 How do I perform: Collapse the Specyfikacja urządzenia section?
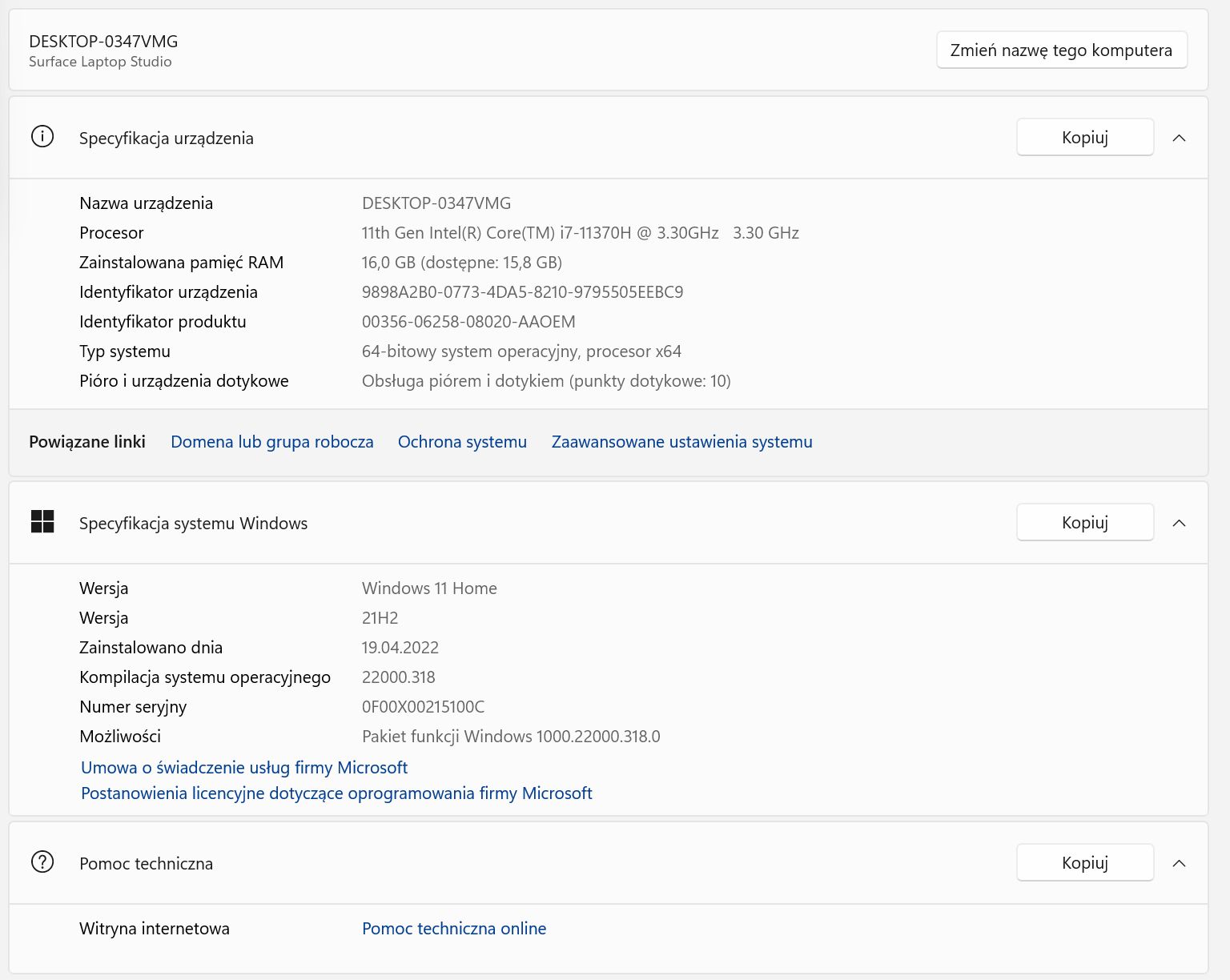(x=1179, y=138)
